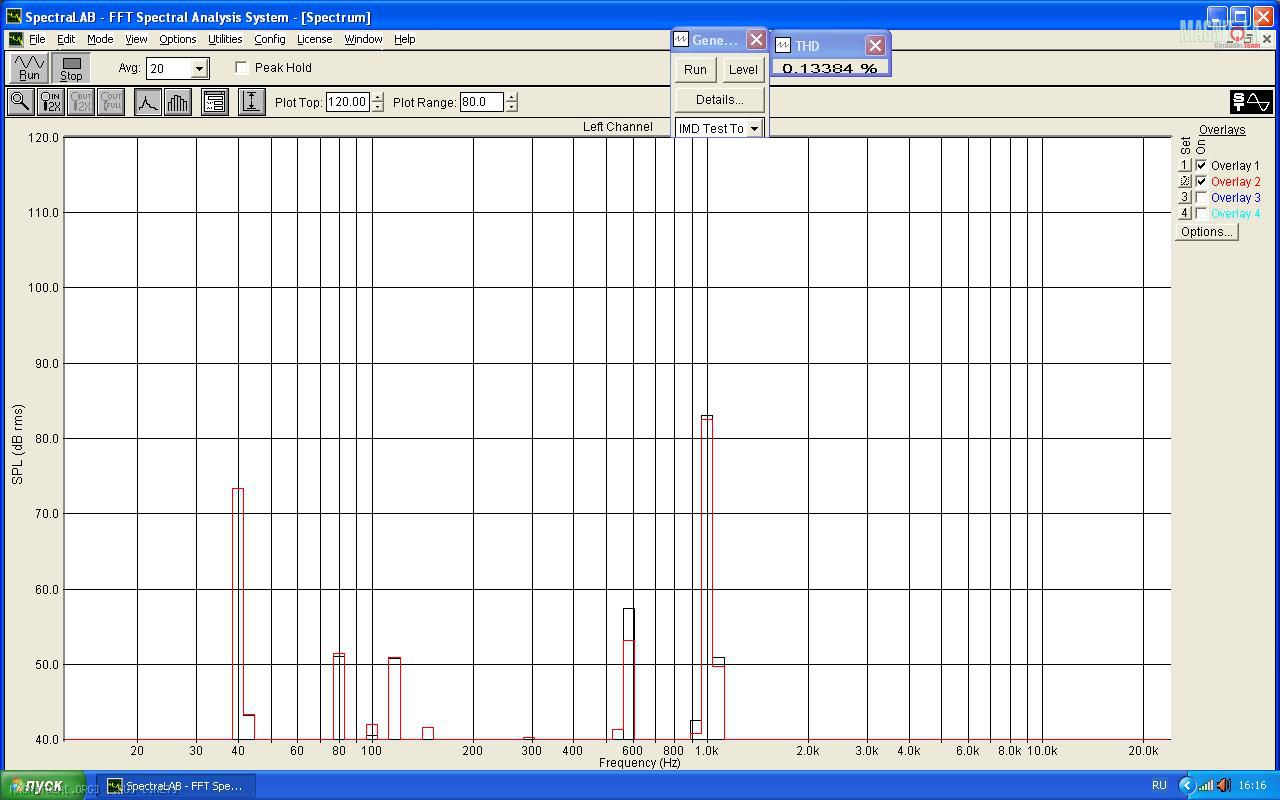Click the signal type sine wave icon
Screen dimensions: 1280x800
(1251, 102)
